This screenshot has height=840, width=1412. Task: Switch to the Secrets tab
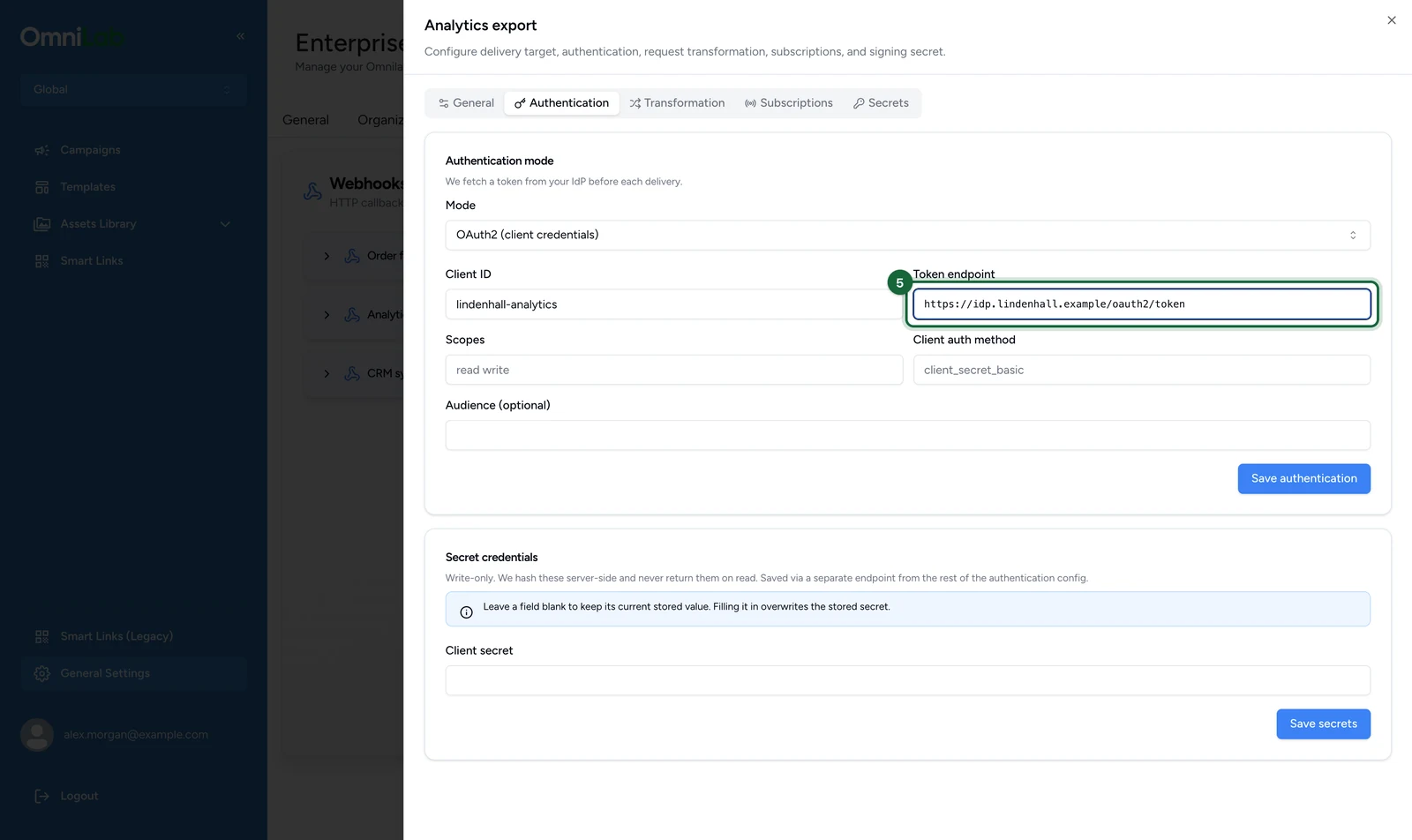(881, 103)
